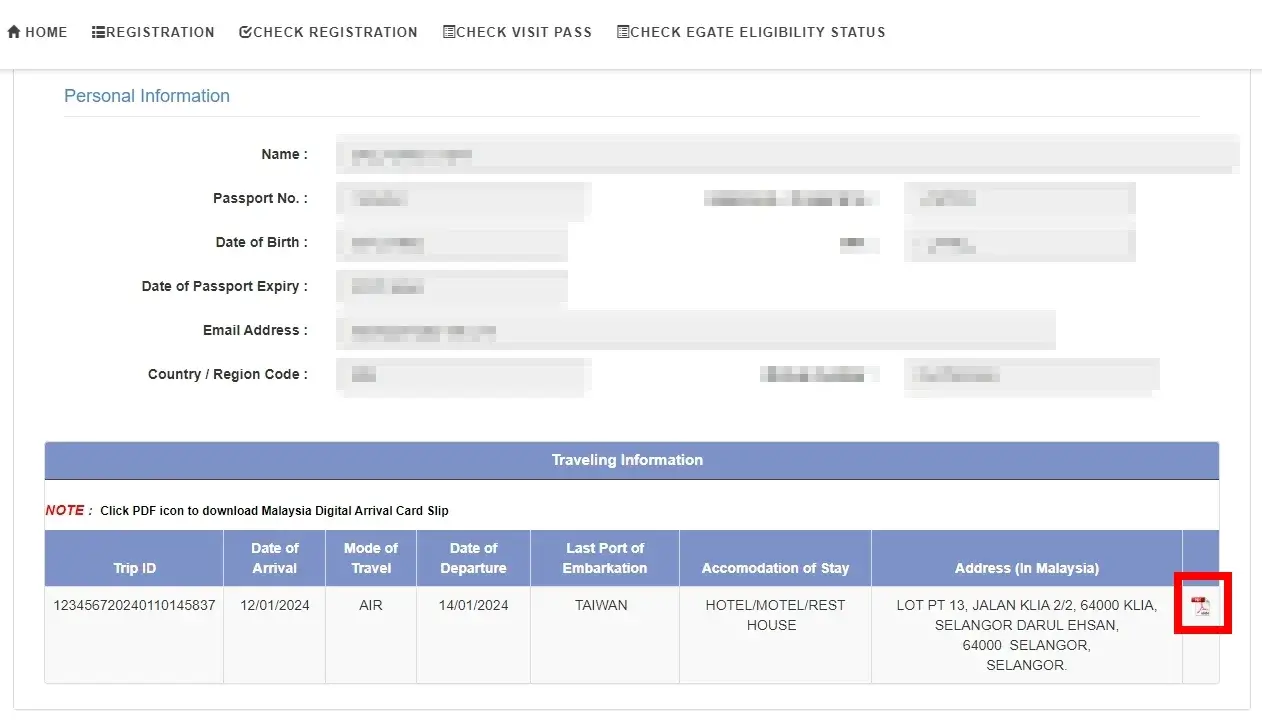Click the list icon beside REGISTRATION
This screenshot has width=1262, height=722.
(98, 32)
